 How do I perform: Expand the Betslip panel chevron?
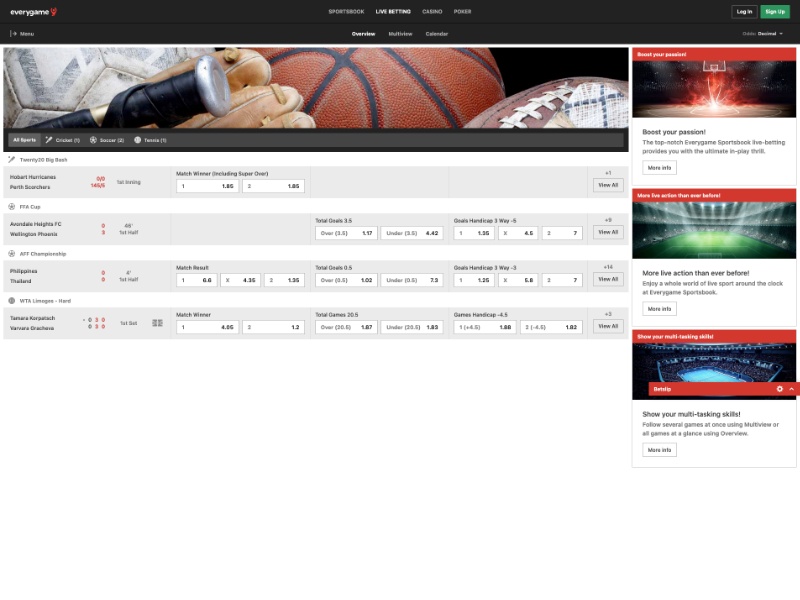pyautogui.click(x=791, y=388)
